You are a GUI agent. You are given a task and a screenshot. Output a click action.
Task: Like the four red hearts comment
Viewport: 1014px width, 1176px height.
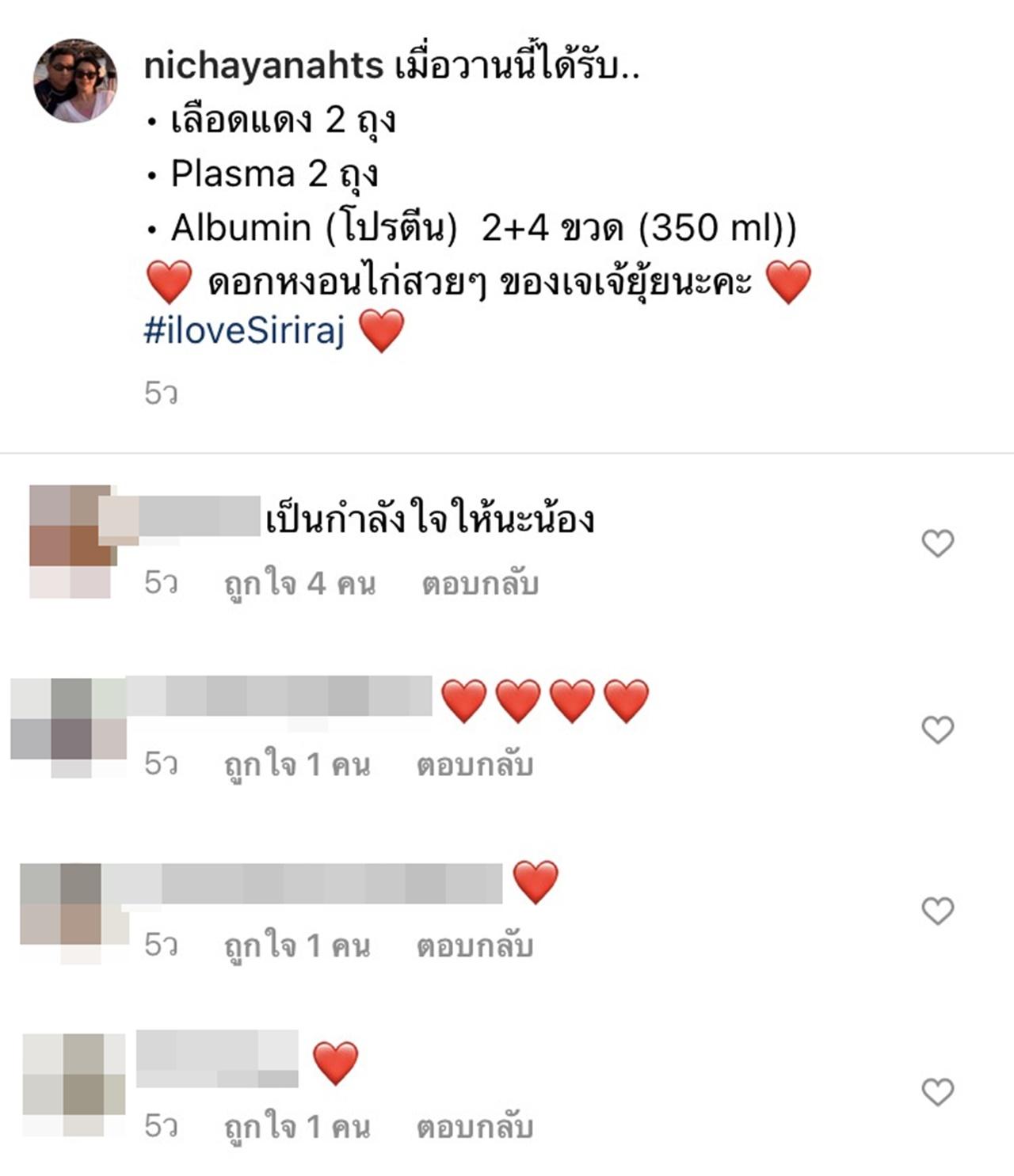pos(938,729)
